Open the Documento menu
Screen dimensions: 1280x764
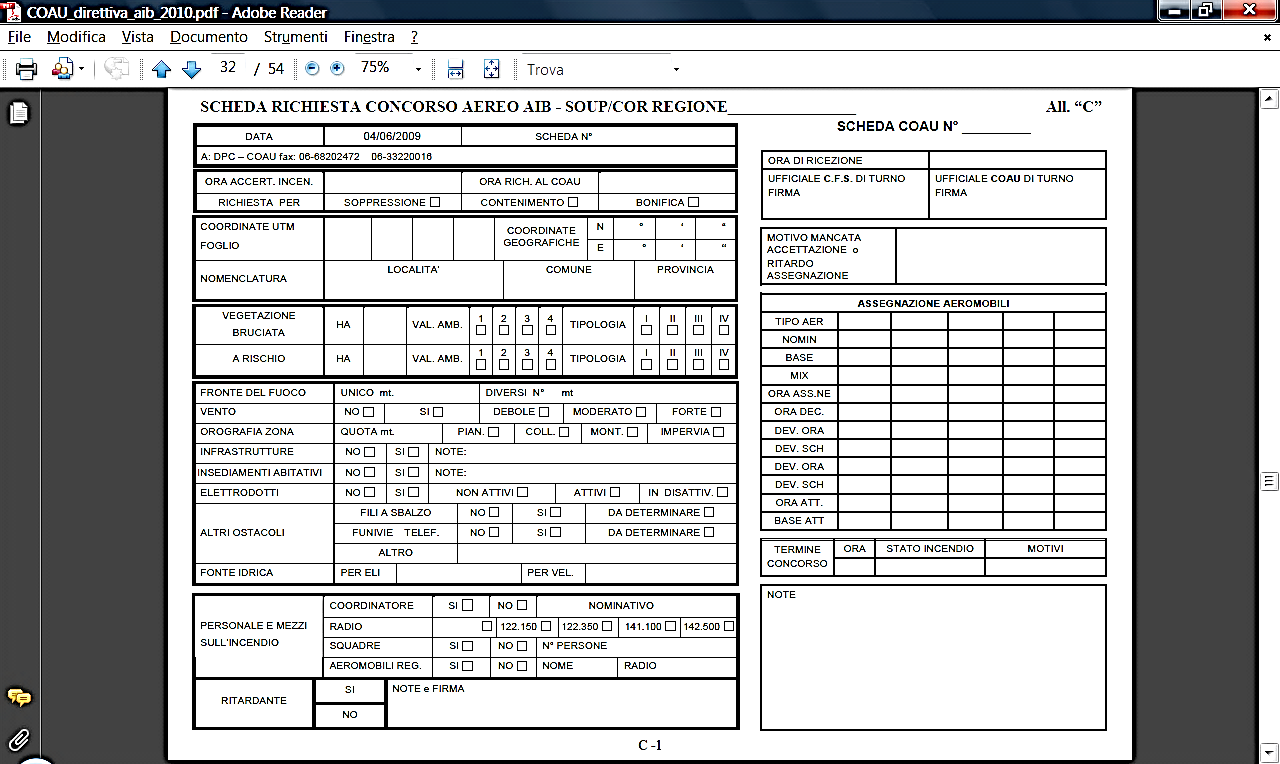pyautogui.click(x=209, y=37)
